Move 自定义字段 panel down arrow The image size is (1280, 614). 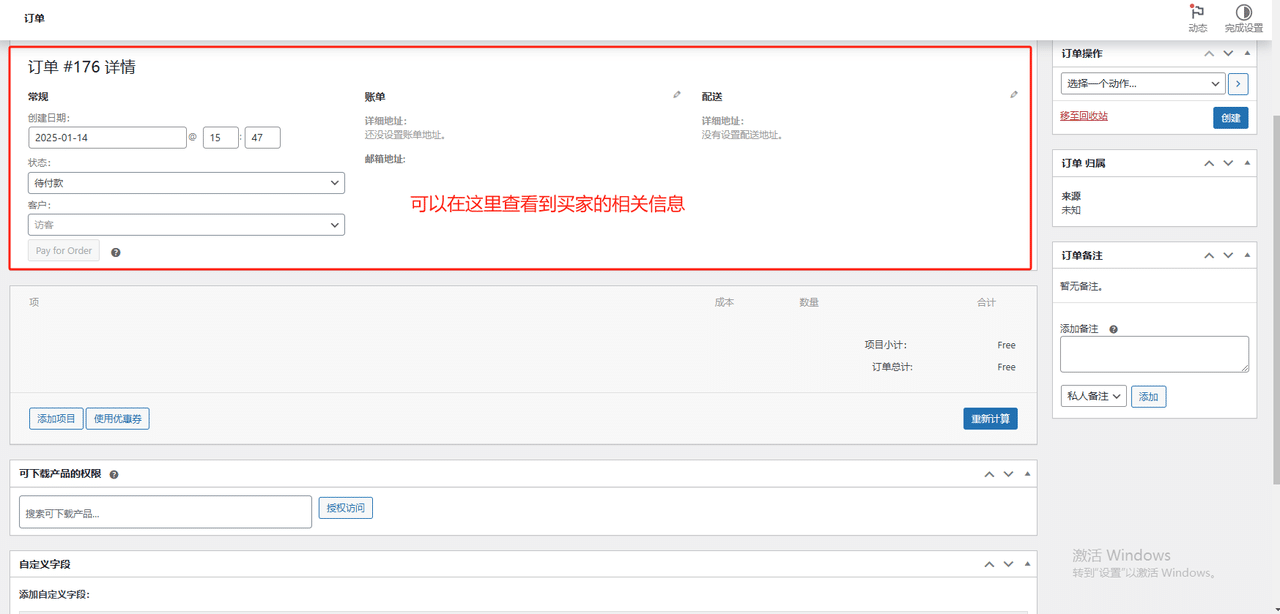coord(1008,565)
